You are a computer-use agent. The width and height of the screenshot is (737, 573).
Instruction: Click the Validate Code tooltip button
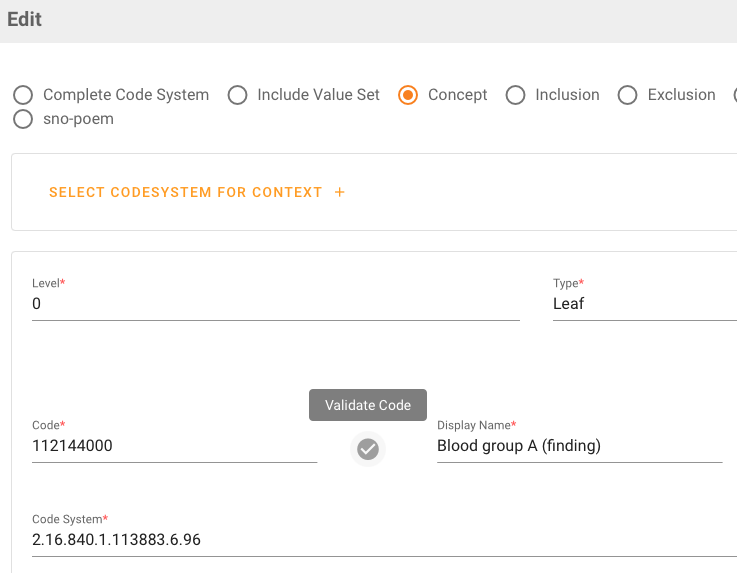click(368, 405)
